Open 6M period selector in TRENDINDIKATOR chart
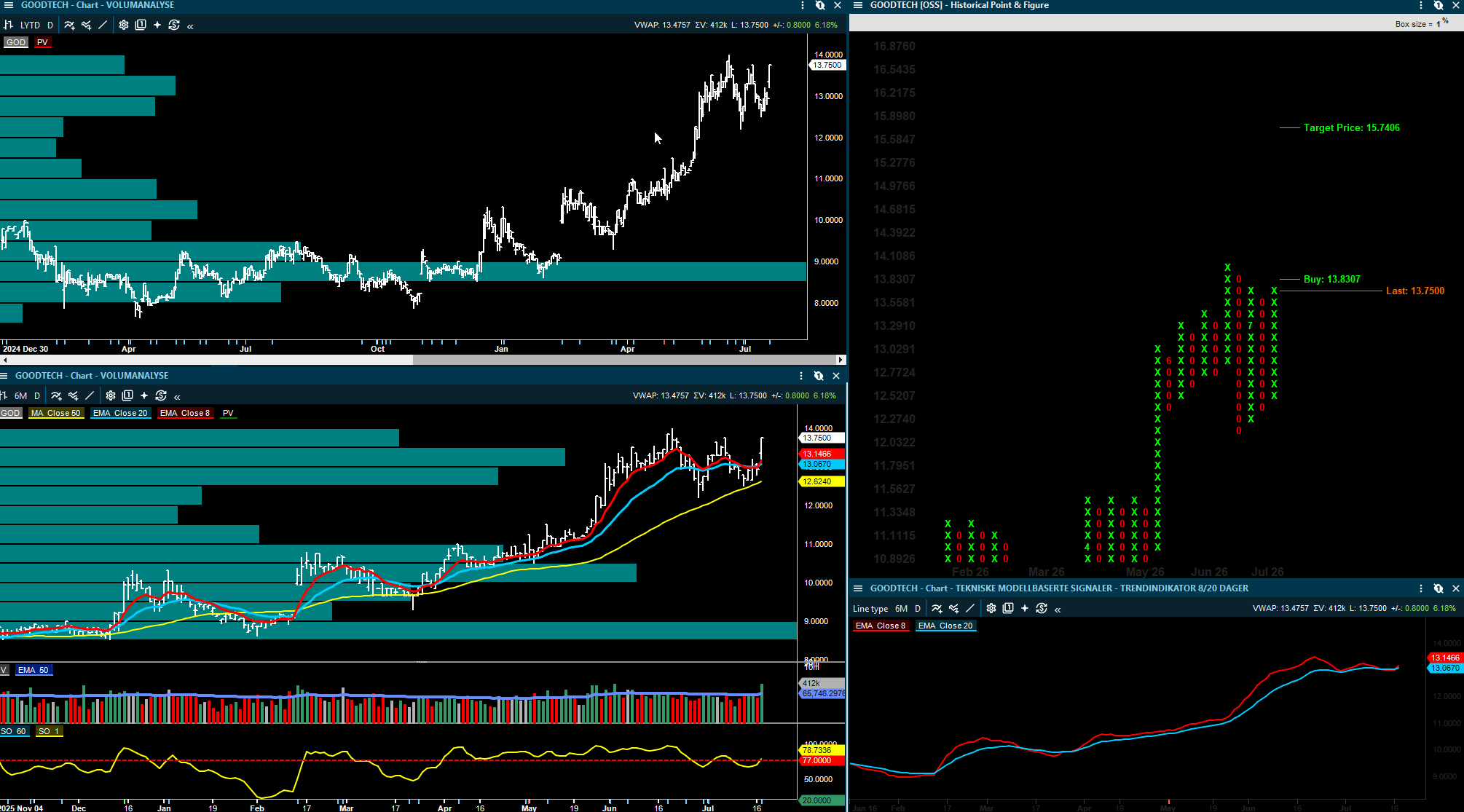Viewport: 1464px width, 812px height. 902,609
